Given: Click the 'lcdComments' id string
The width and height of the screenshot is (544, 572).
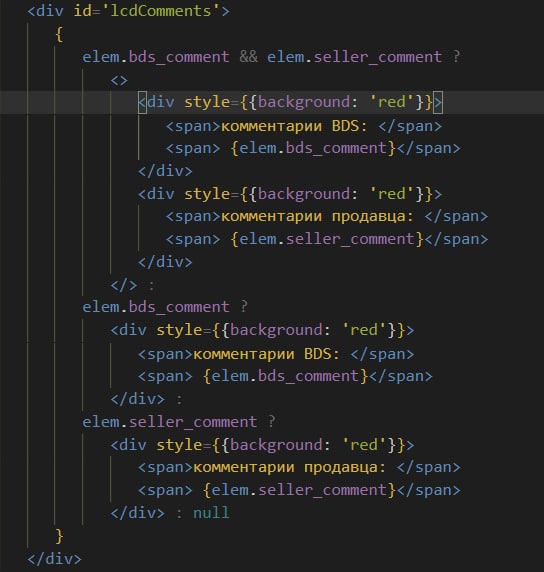Looking at the screenshot, I should pyautogui.click(x=161, y=11).
